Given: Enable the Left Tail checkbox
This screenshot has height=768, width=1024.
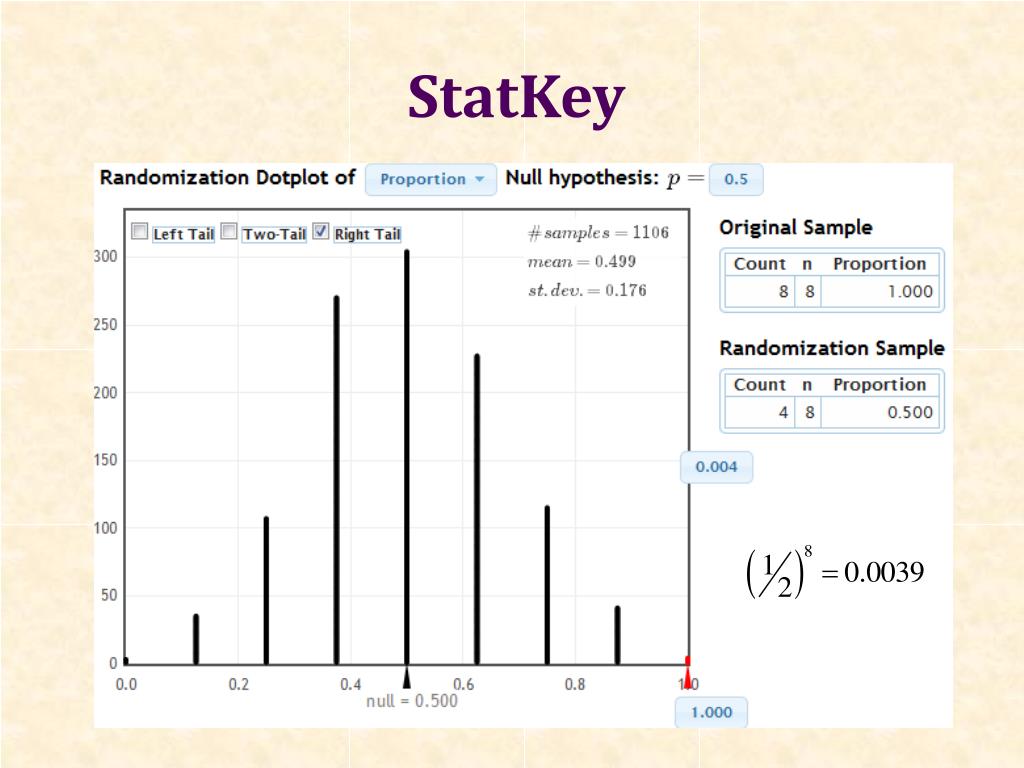Looking at the screenshot, I should [140, 232].
